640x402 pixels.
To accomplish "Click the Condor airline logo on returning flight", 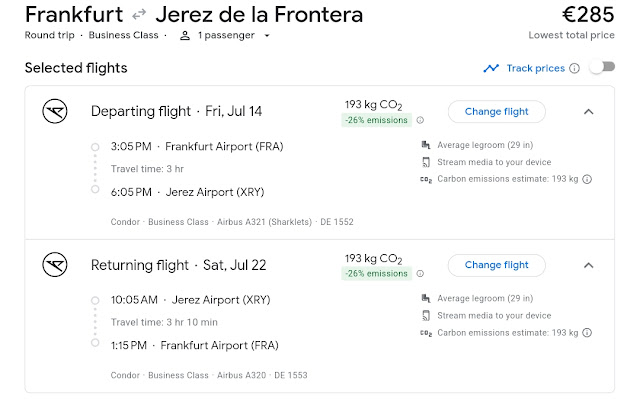I will 53,265.
